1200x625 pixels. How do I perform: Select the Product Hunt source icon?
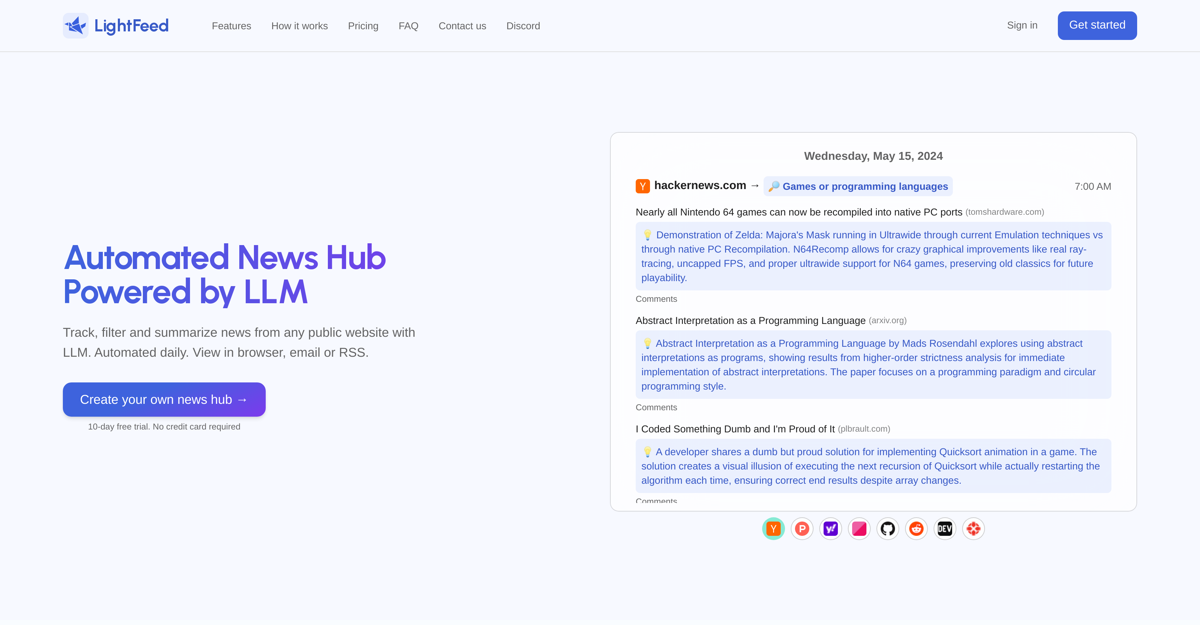coord(802,529)
